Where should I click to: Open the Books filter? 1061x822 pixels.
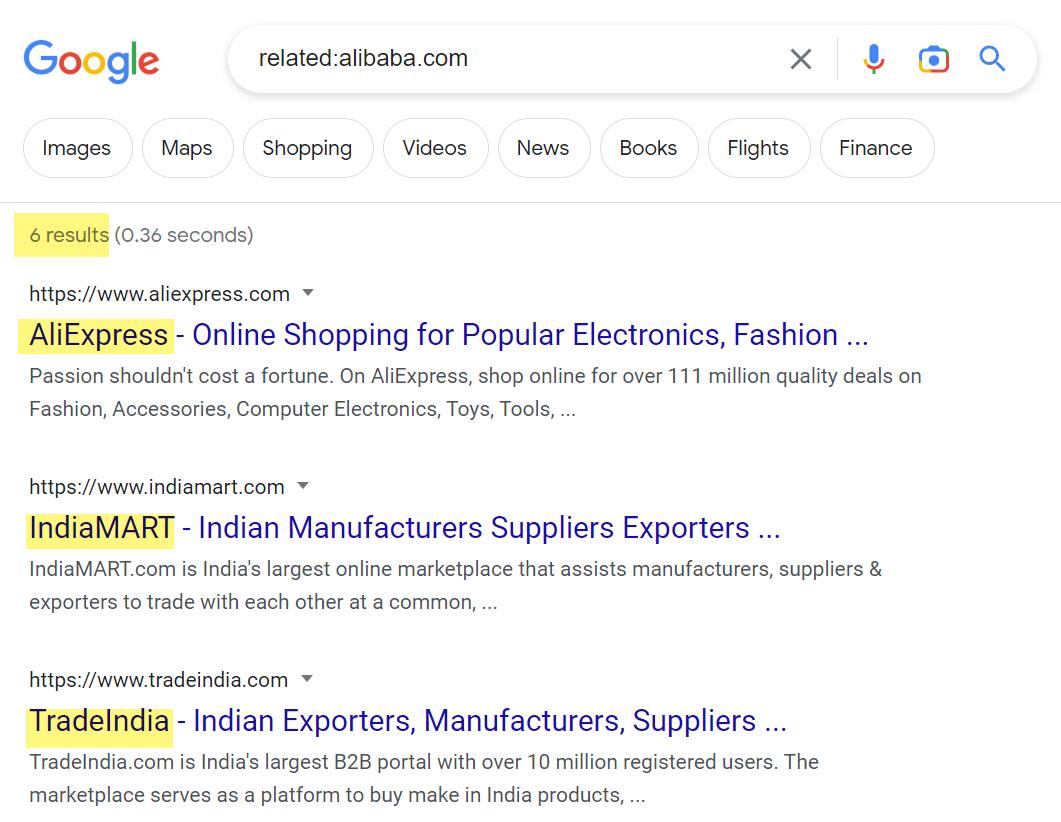[x=648, y=148]
